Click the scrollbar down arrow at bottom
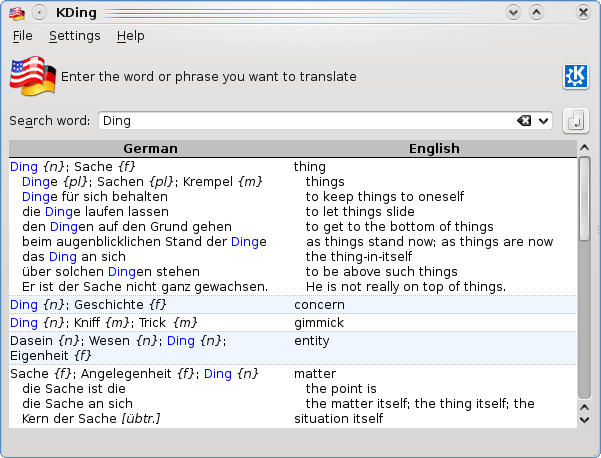The width and height of the screenshot is (601, 458). pyautogui.click(x=585, y=420)
